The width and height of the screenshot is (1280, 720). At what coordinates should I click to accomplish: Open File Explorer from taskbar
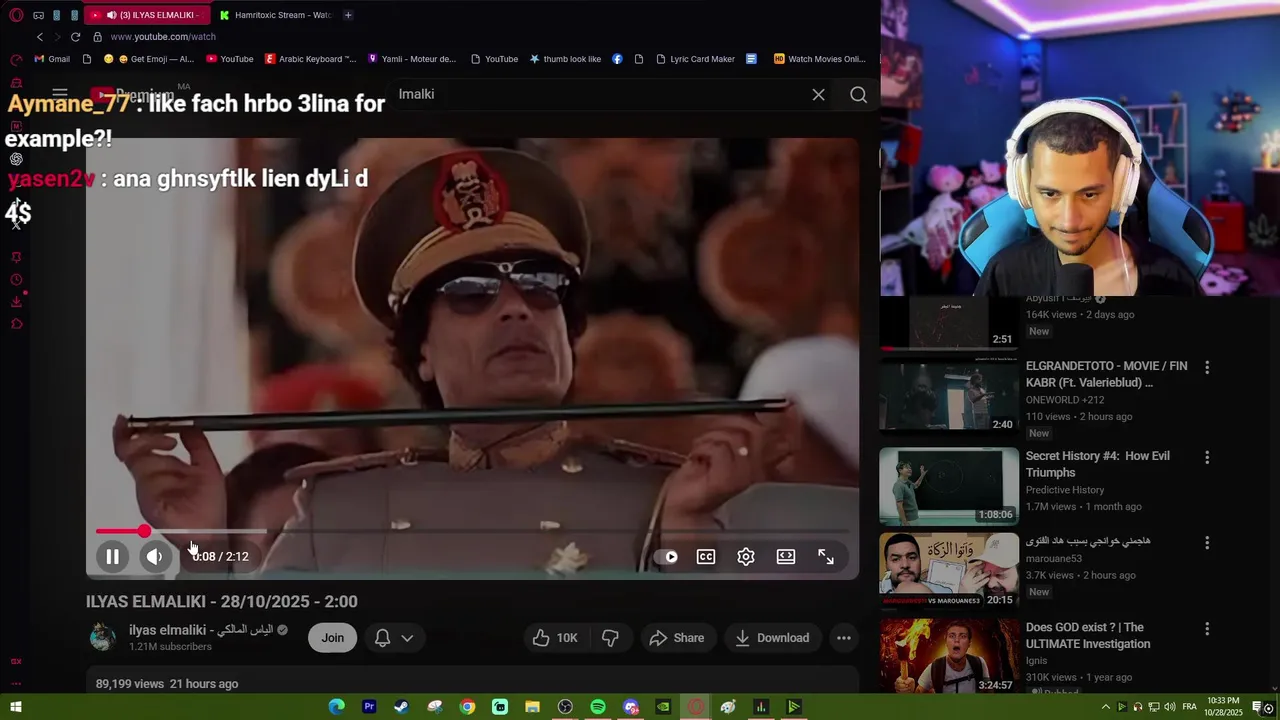(x=532, y=707)
